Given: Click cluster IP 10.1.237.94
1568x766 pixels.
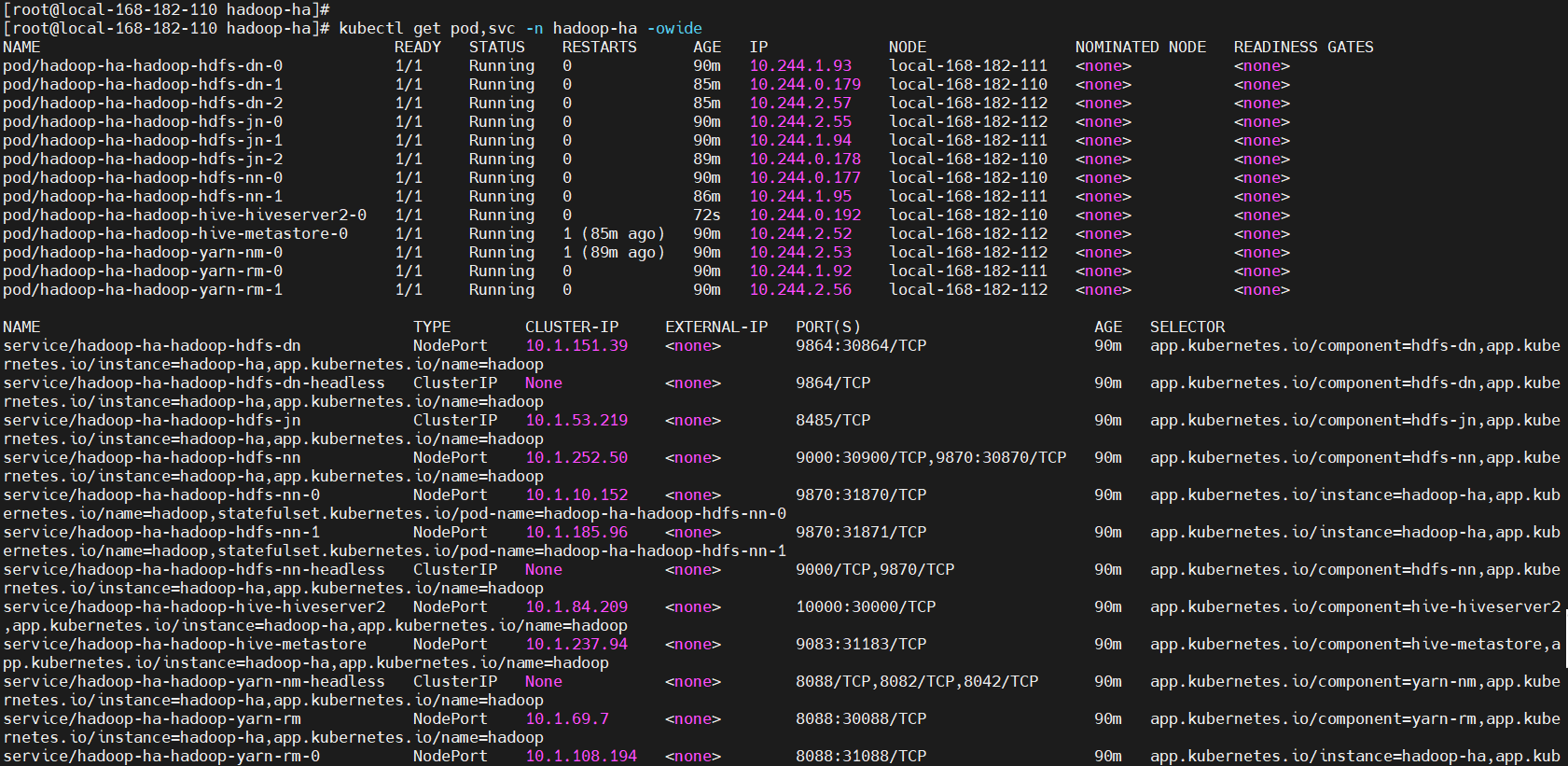Looking at the screenshot, I should [x=576, y=645].
